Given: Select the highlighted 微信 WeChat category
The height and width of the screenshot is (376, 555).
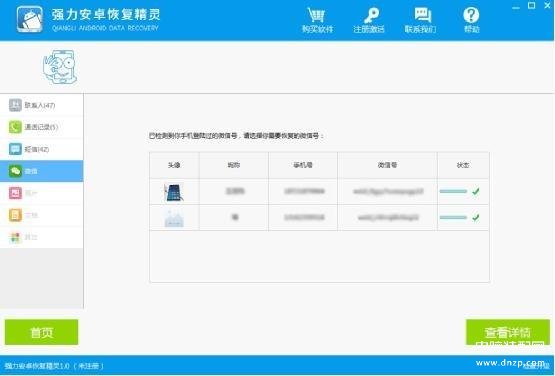Looking at the screenshot, I should coord(41,171).
